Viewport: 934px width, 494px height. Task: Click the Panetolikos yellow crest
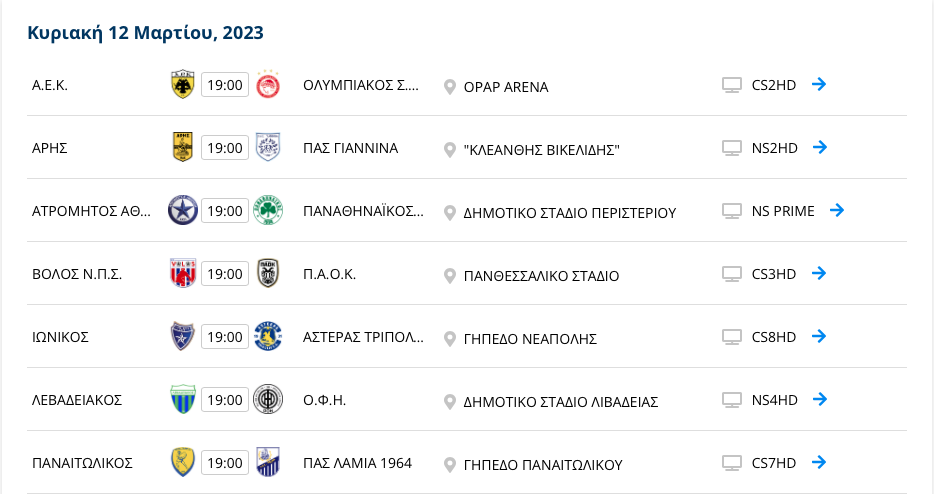pos(183,462)
